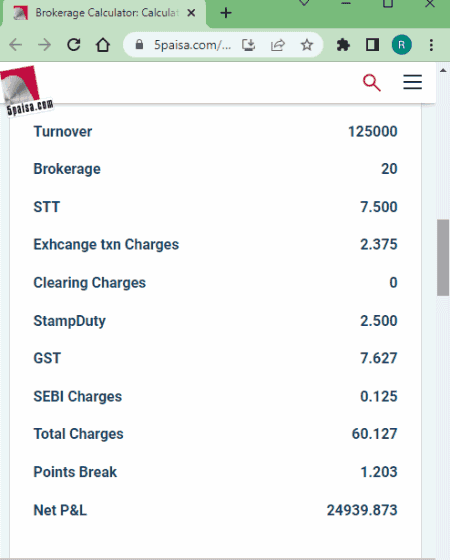This screenshot has height=560, width=450.
Task: Click the vertical scrollbar thumb
Action: pyautogui.click(x=443, y=258)
